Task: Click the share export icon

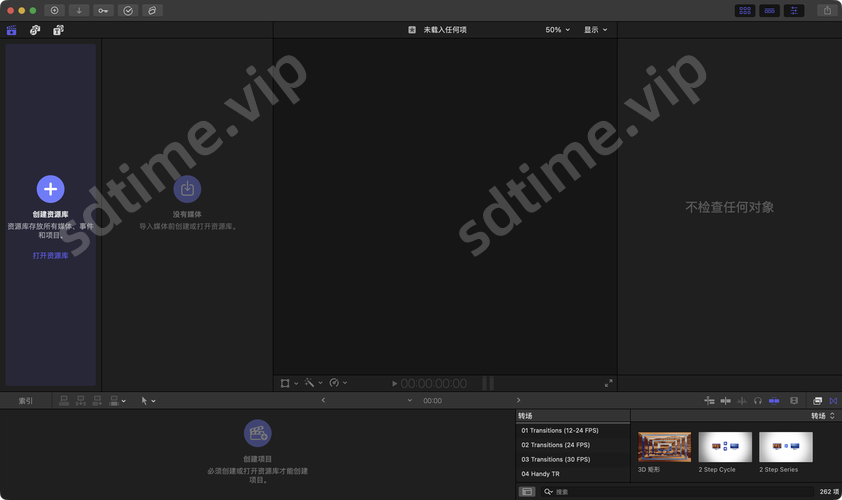Action: (x=827, y=10)
